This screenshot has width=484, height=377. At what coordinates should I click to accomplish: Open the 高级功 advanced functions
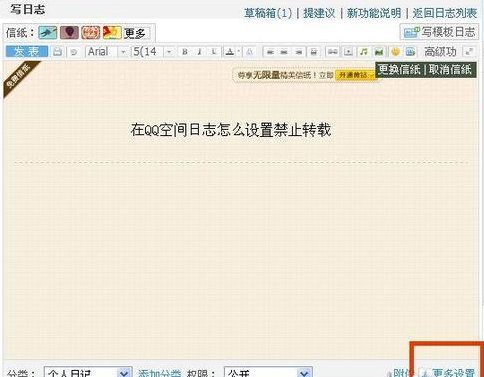coord(440,52)
